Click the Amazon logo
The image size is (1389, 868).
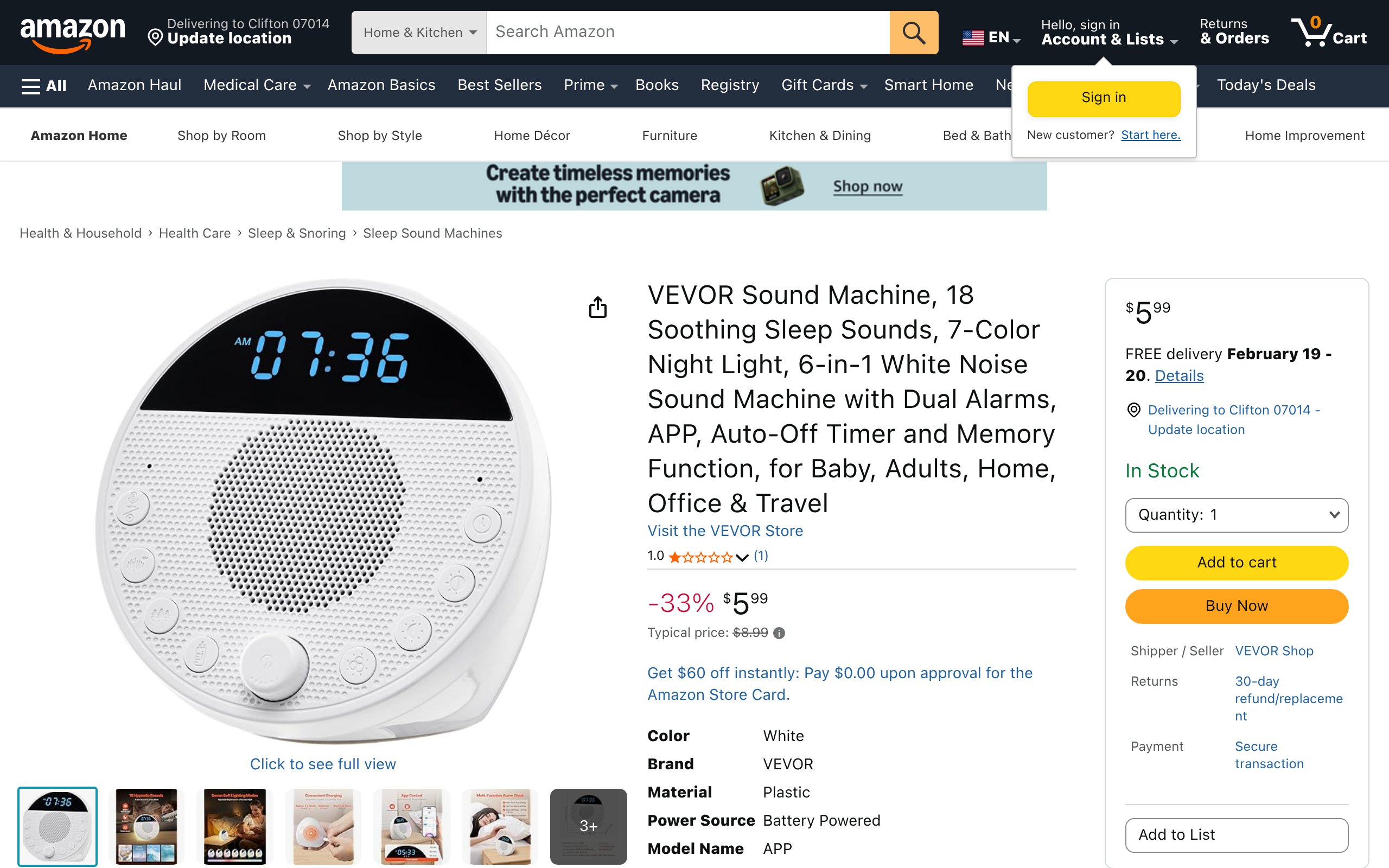pyautogui.click(x=73, y=34)
